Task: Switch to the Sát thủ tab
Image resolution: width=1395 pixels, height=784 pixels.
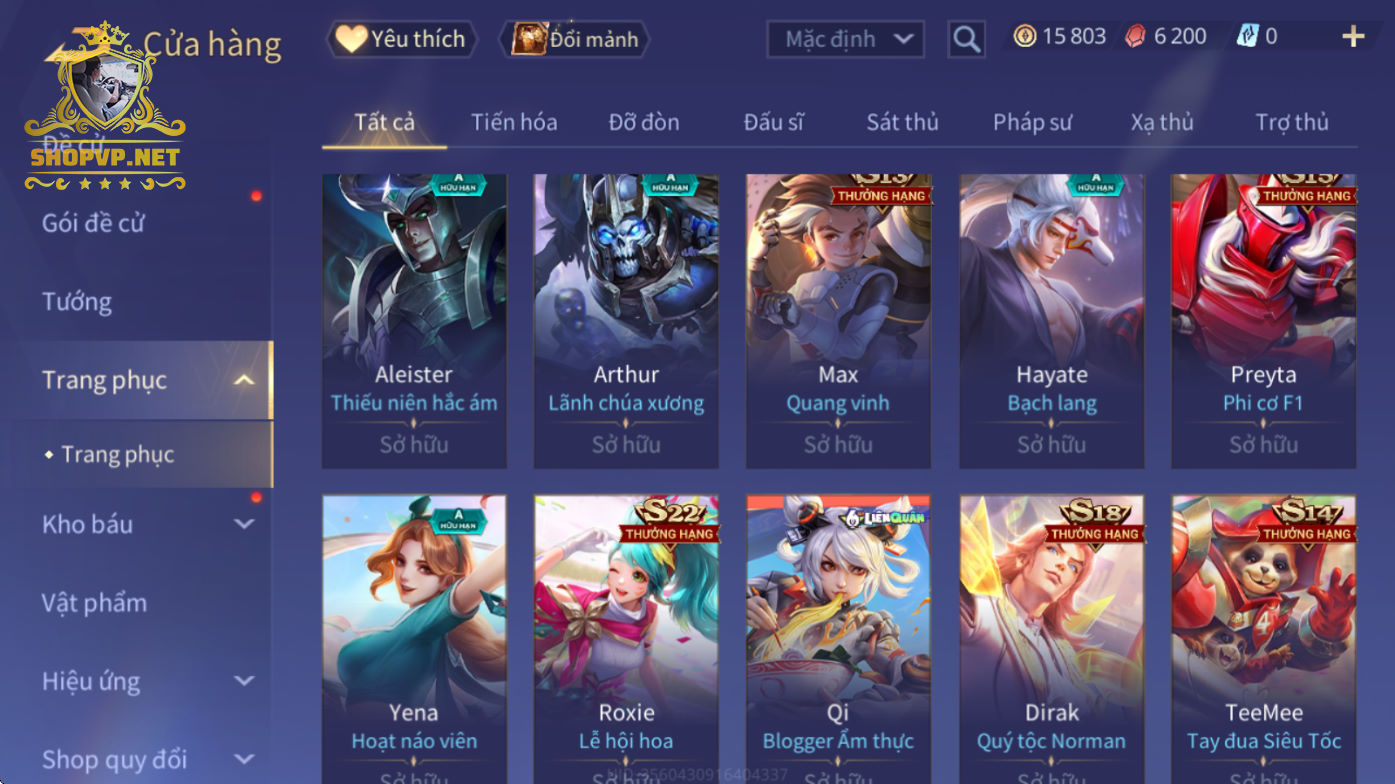Action: click(902, 122)
